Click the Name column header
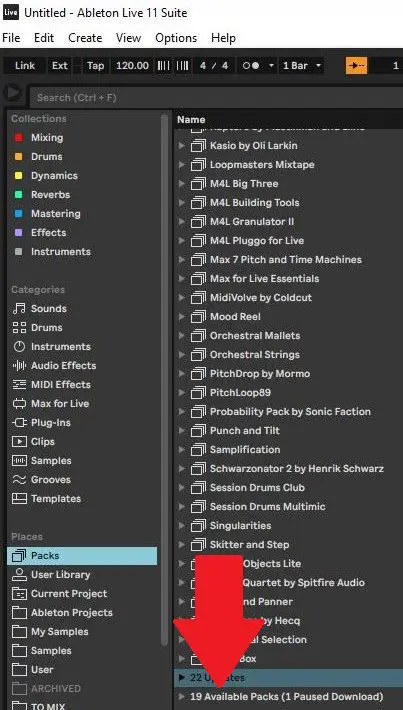 [191, 120]
